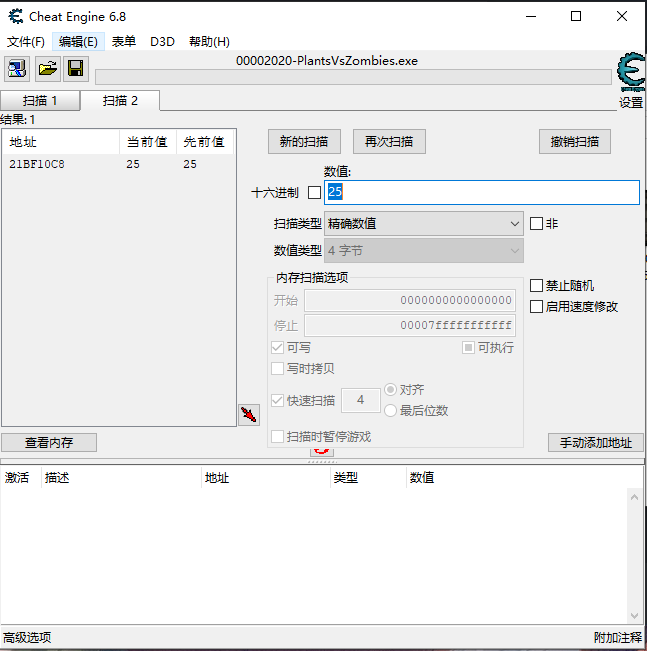Toggle the 可写 checkbox
The width and height of the screenshot is (647, 651).
[x=277, y=348]
